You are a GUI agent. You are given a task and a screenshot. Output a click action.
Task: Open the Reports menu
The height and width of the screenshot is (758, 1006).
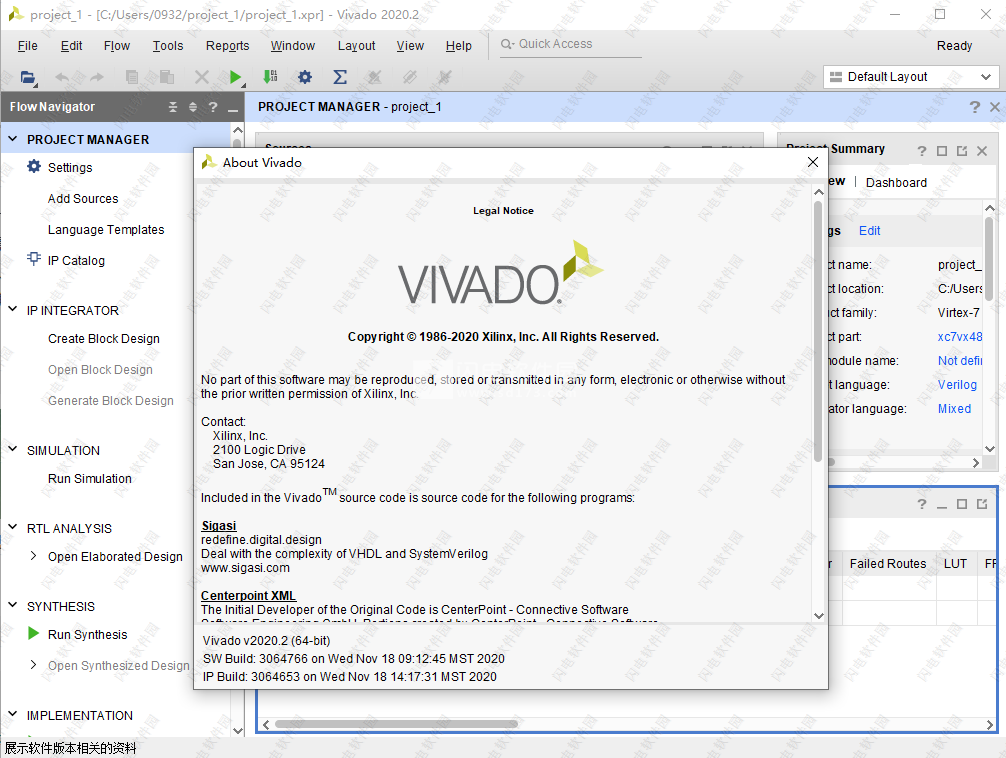point(227,46)
